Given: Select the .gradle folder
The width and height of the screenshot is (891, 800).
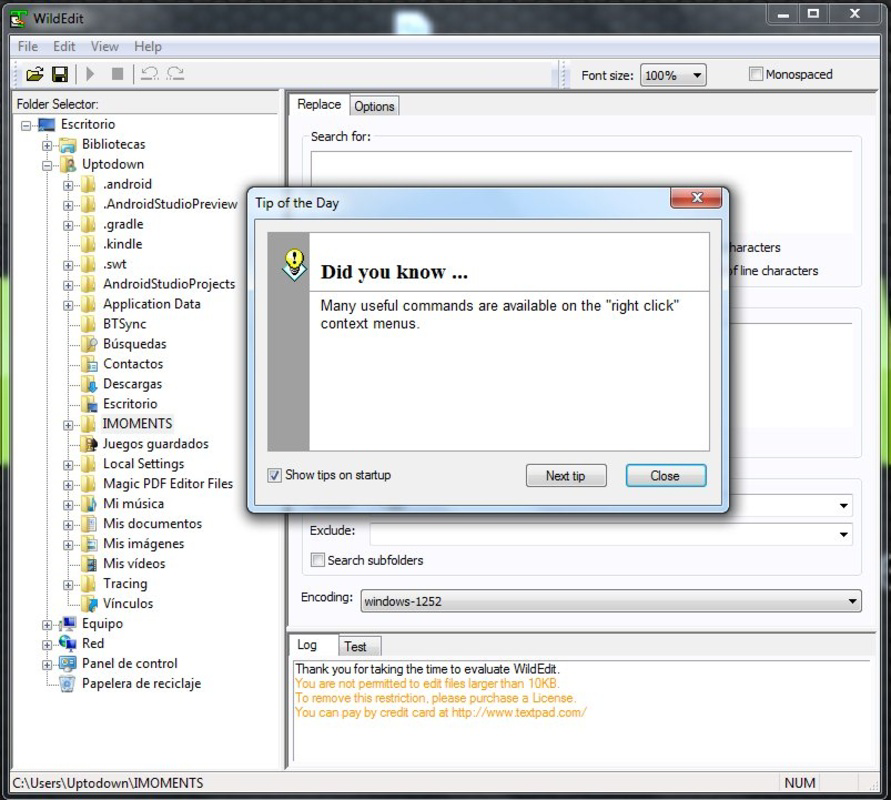Looking at the screenshot, I should coord(123,224).
